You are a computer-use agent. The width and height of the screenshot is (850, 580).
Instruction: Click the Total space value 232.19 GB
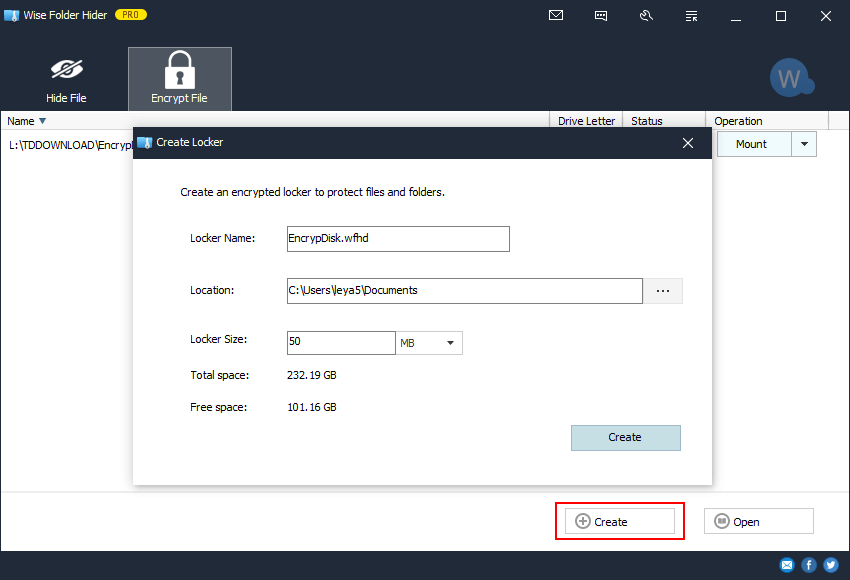(x=312, y=375)
